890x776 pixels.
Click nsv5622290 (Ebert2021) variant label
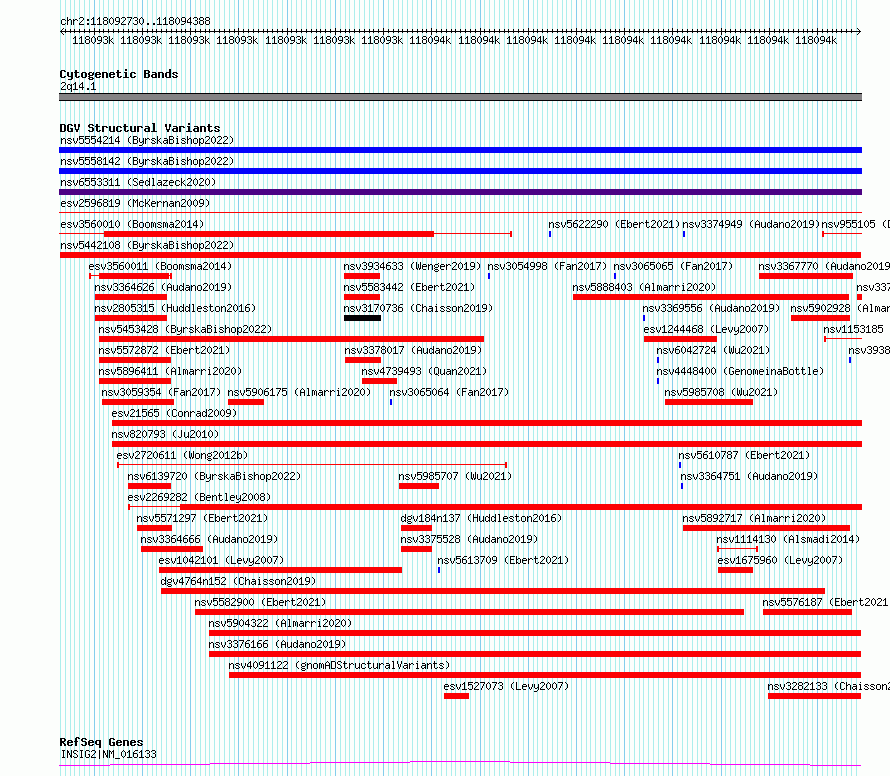[x=614, y=224]
